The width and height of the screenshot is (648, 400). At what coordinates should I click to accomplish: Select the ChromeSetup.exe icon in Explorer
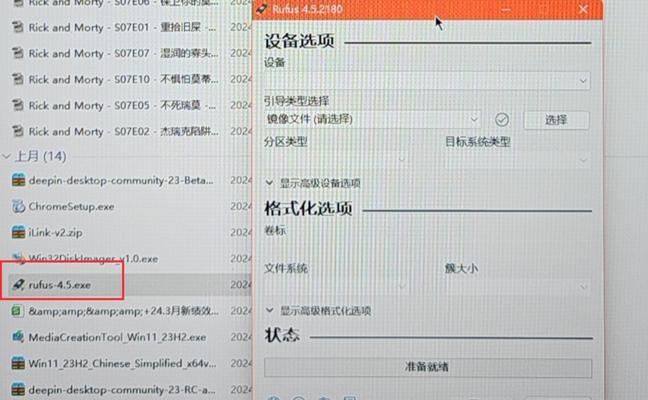[x=18, y=206]
